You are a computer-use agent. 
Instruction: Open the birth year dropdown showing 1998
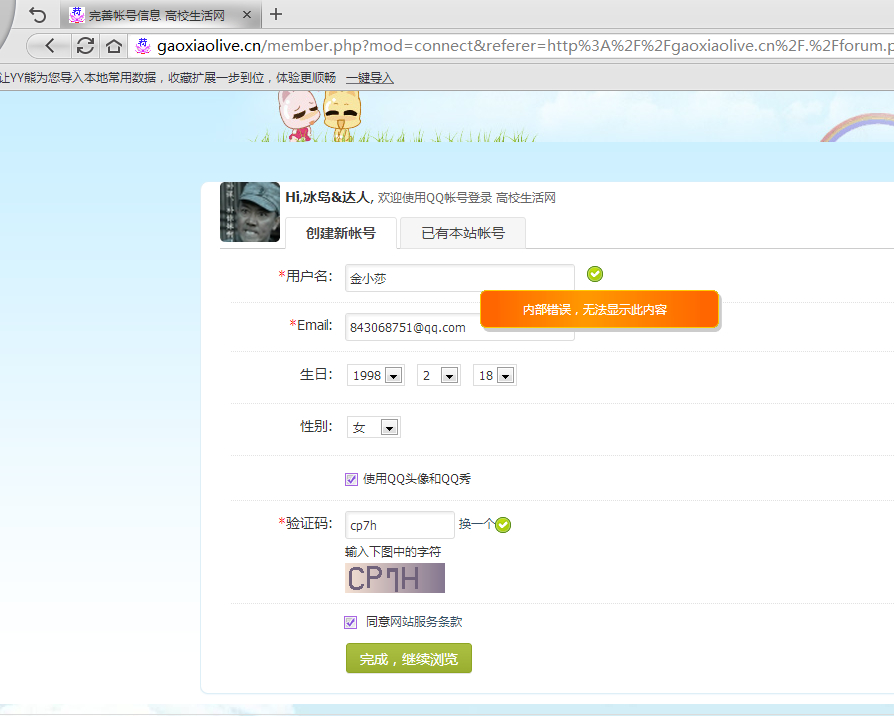[376, 375]
